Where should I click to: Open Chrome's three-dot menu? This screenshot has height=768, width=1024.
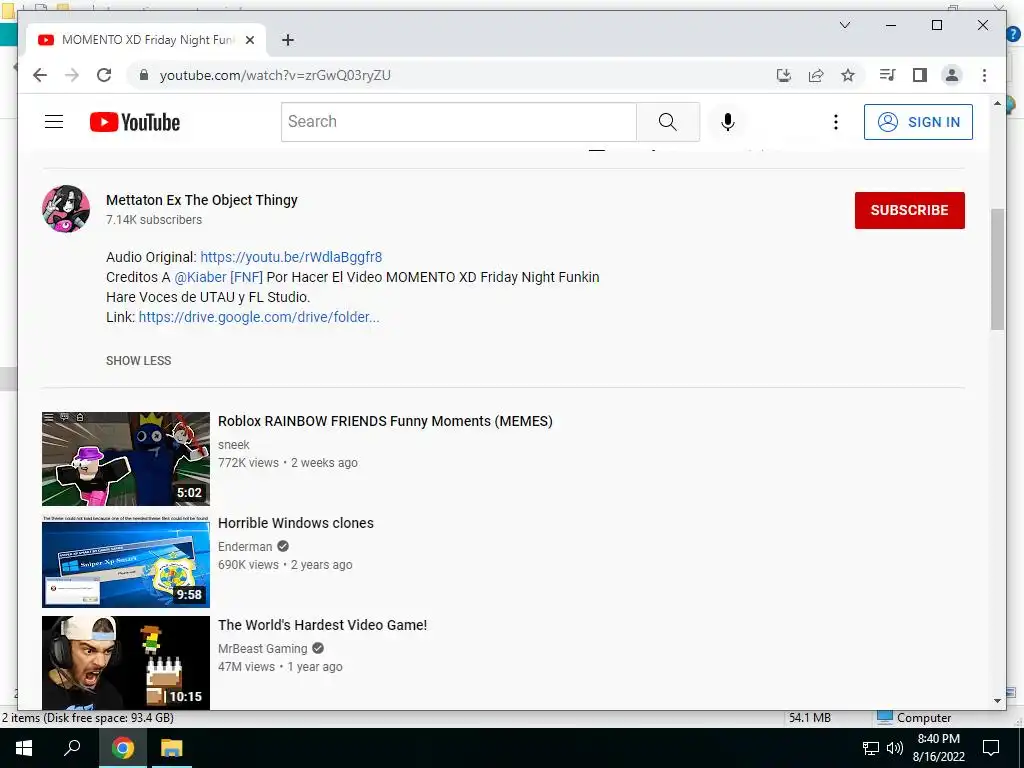click(x=984, y=75)
